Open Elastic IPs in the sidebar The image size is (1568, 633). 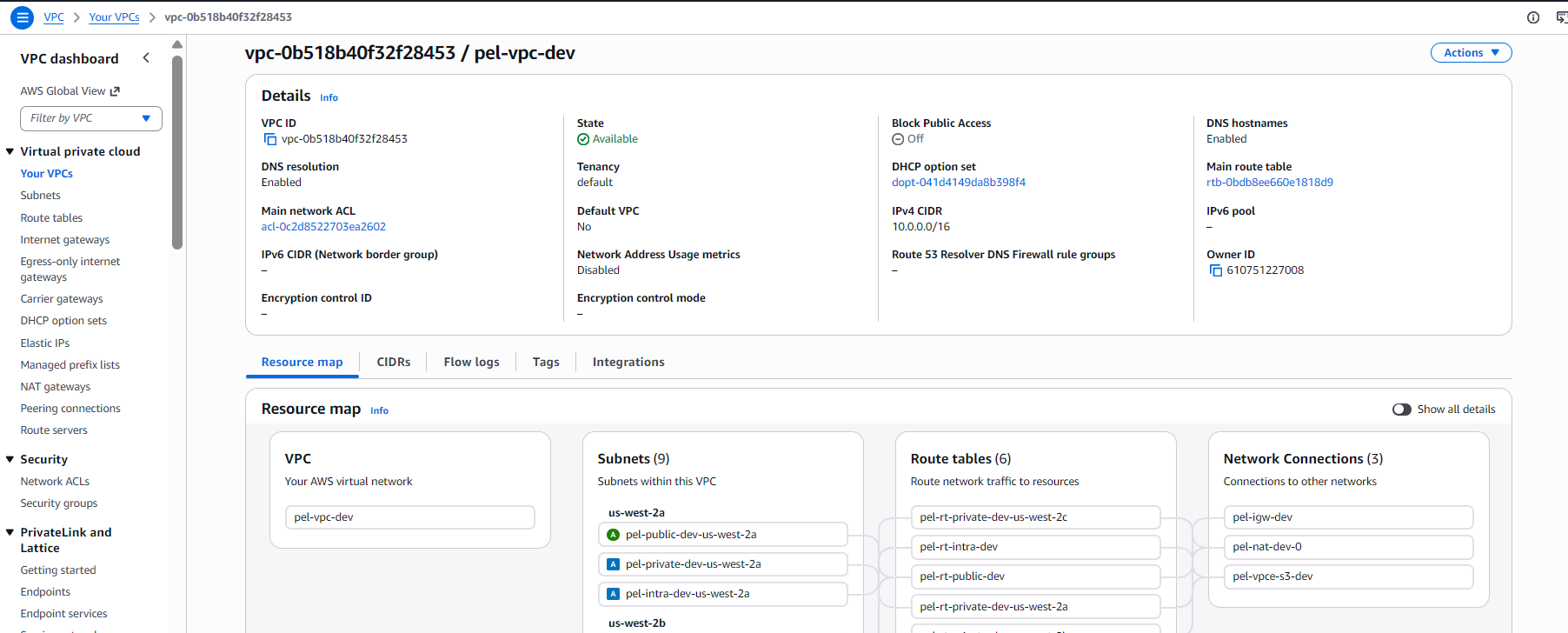click(x=45, y=343)
